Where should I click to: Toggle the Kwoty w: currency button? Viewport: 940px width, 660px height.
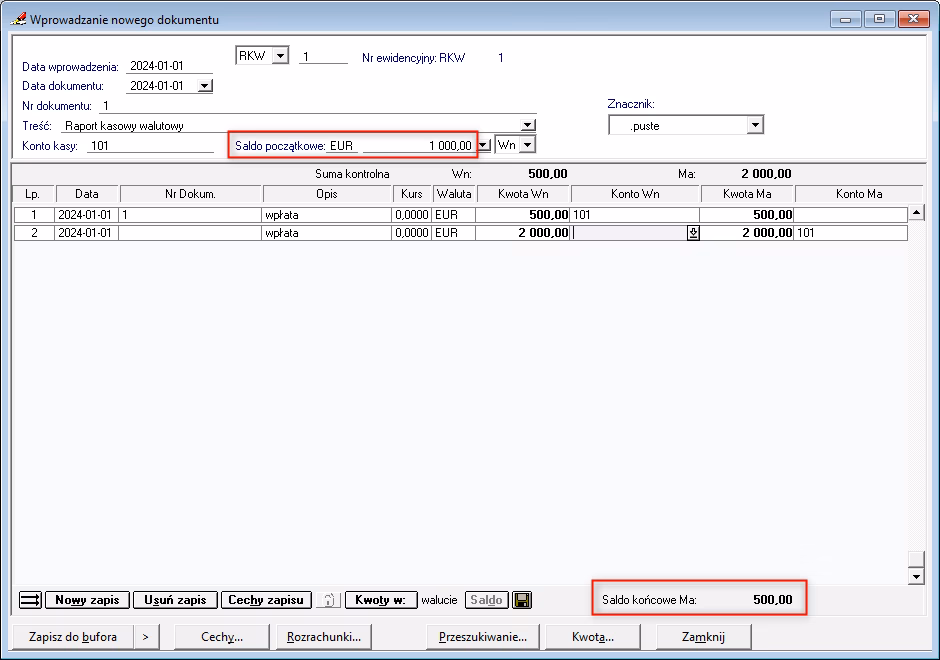381,600
